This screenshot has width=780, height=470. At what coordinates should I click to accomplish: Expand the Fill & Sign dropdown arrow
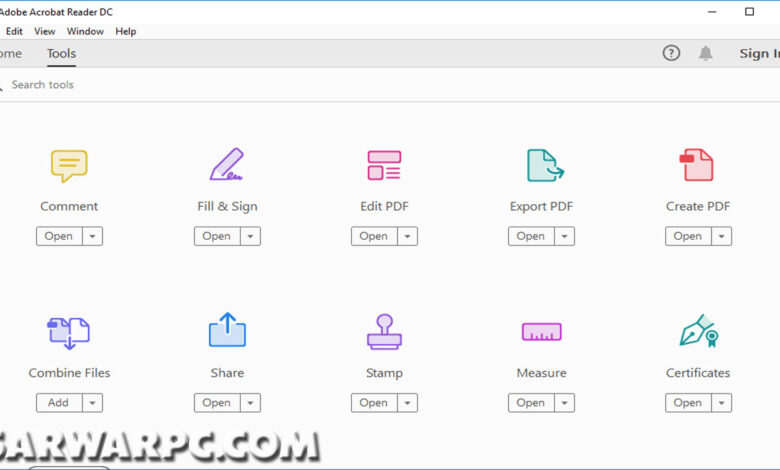pos(251,236)
